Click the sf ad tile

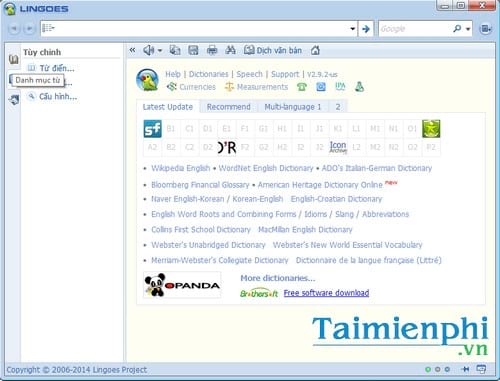click(153, 129)
